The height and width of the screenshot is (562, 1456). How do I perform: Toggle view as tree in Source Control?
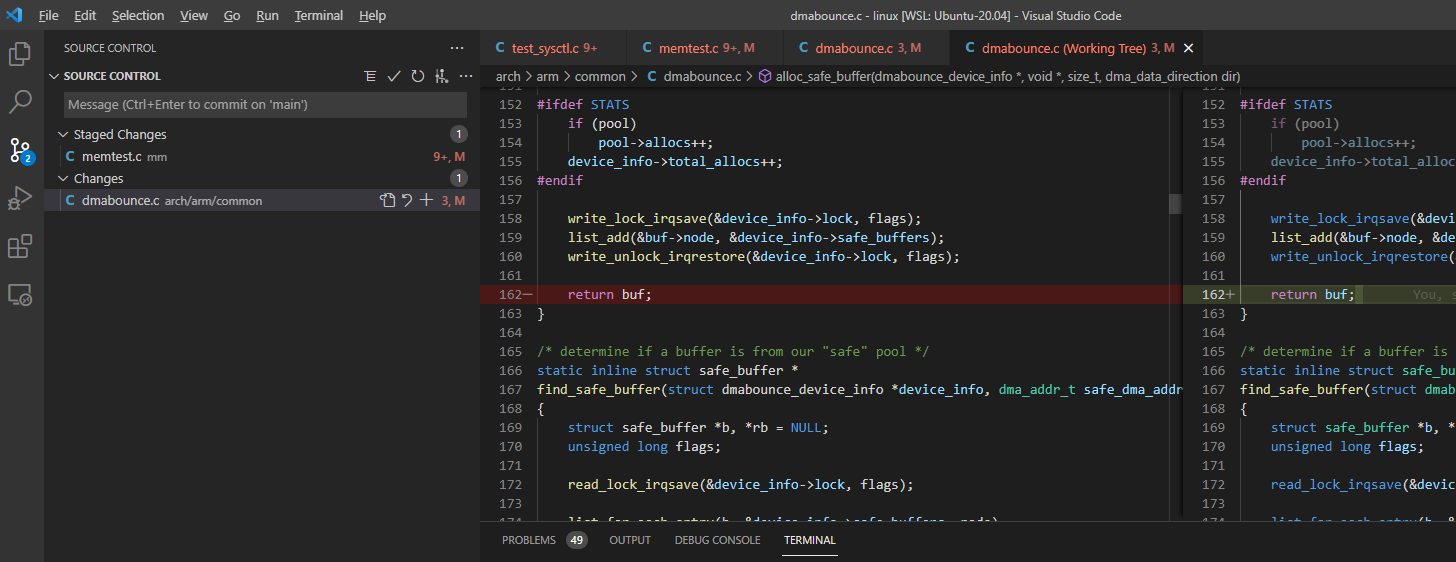[x=370, y=76]
